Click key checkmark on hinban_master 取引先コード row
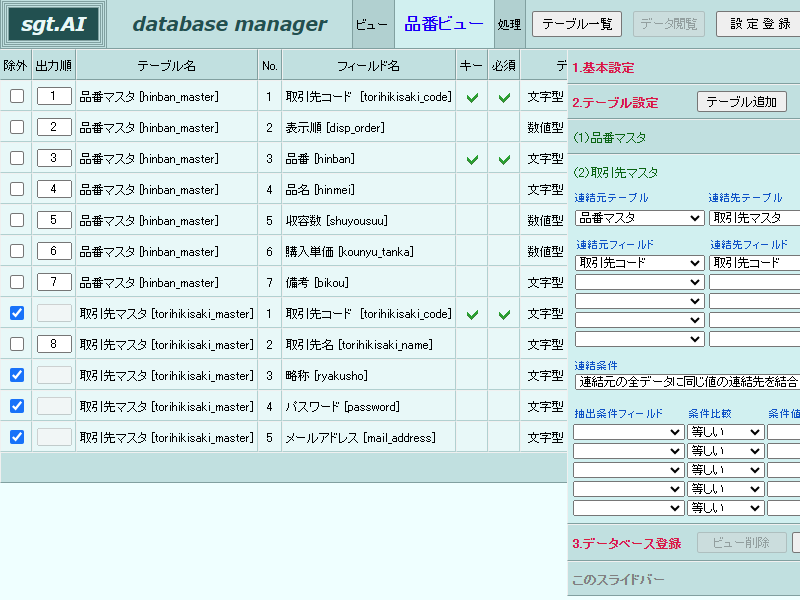800x600 pixels. (472, 97)
